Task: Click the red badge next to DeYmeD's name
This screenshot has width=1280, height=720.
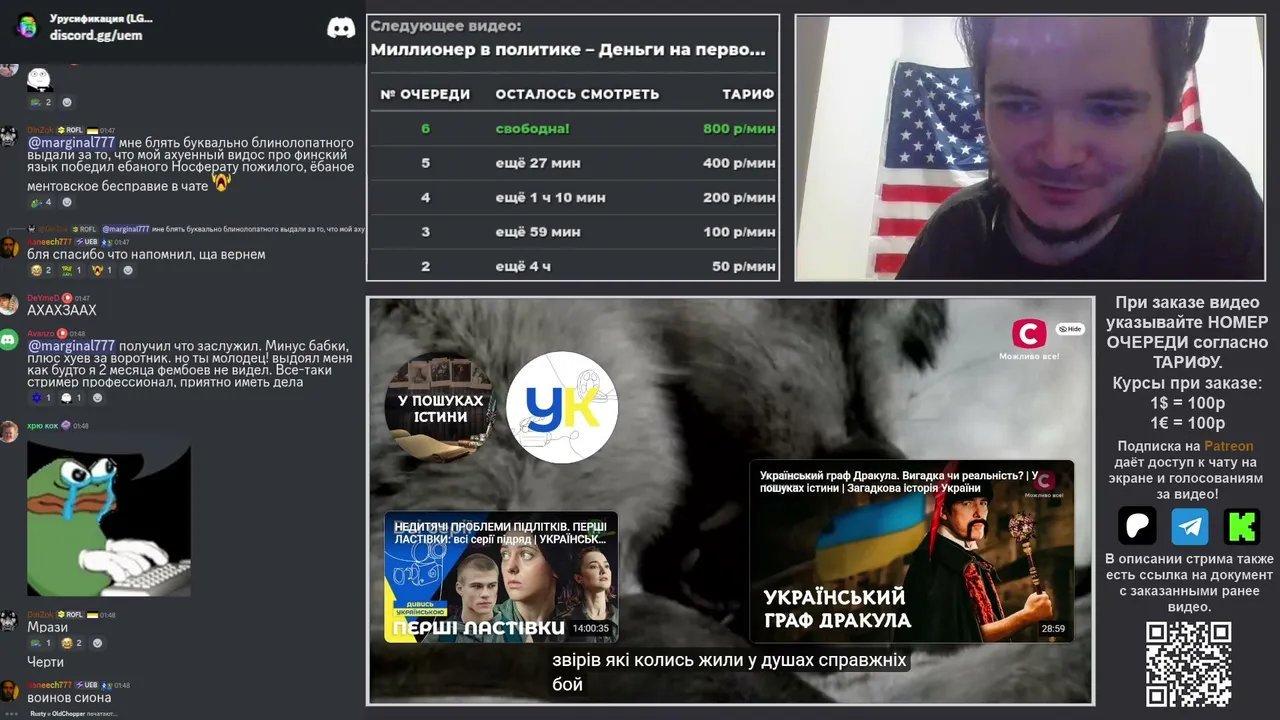Action: 67,298
